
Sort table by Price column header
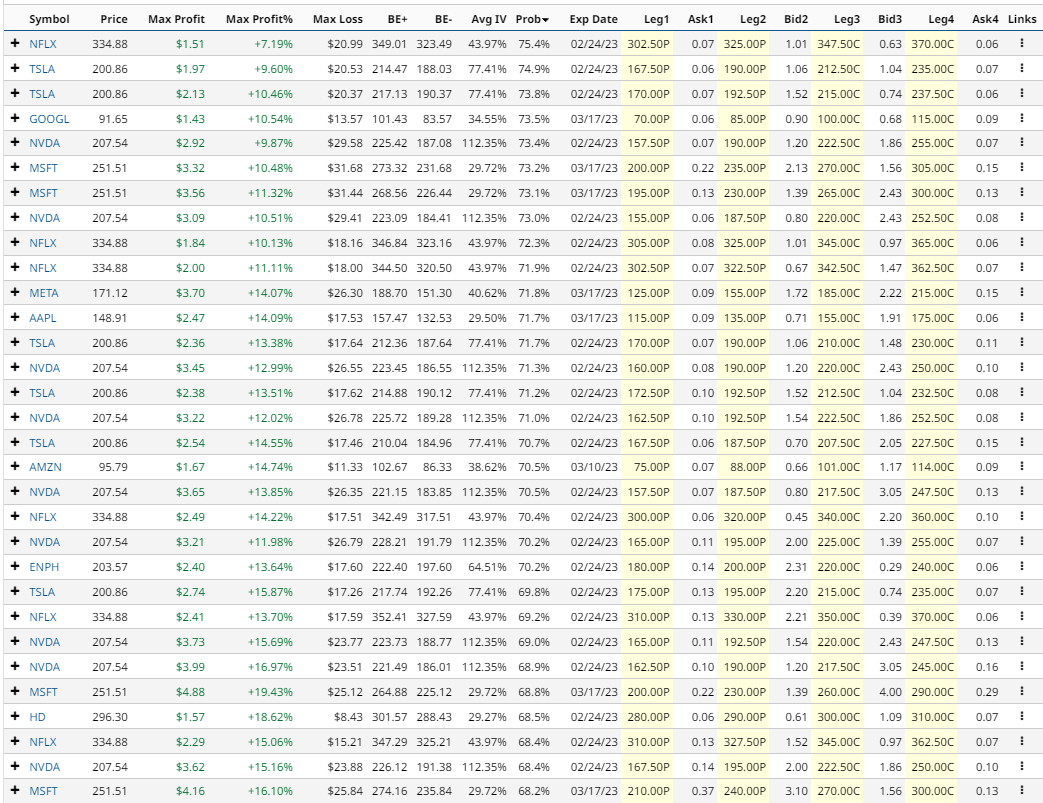pos(114,19)
